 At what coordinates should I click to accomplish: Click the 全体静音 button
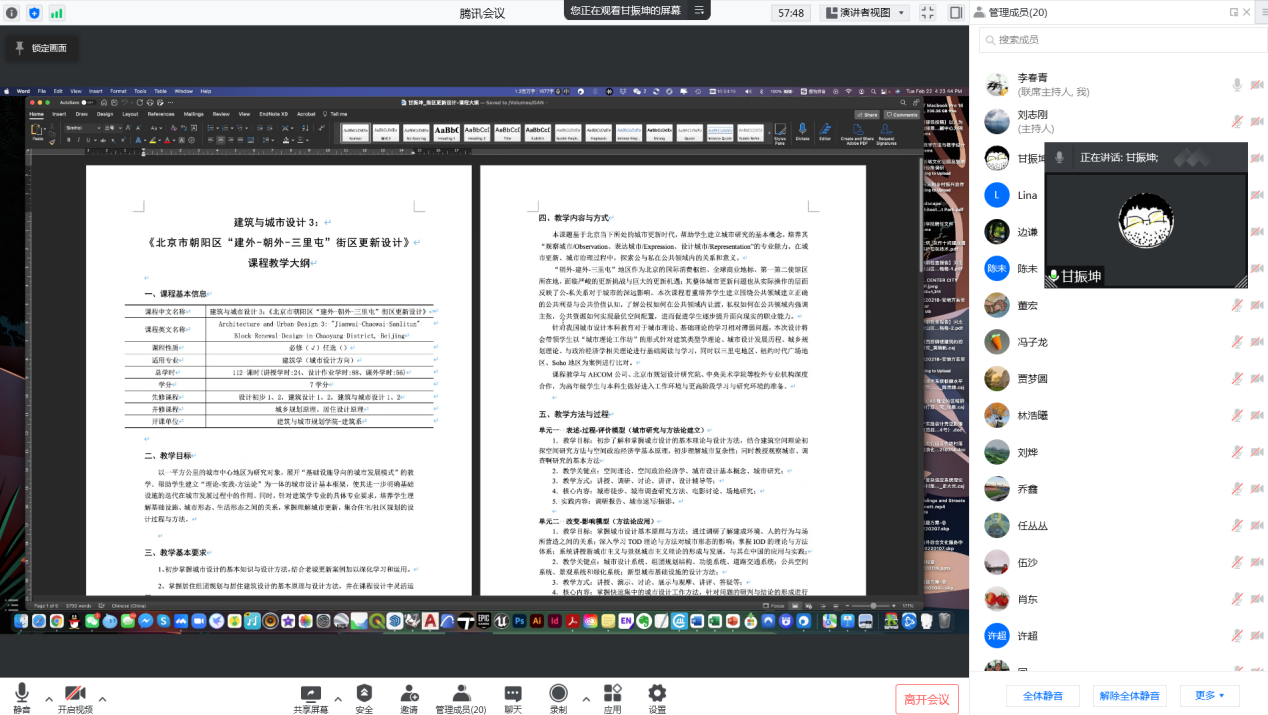tap(1042, 695)
